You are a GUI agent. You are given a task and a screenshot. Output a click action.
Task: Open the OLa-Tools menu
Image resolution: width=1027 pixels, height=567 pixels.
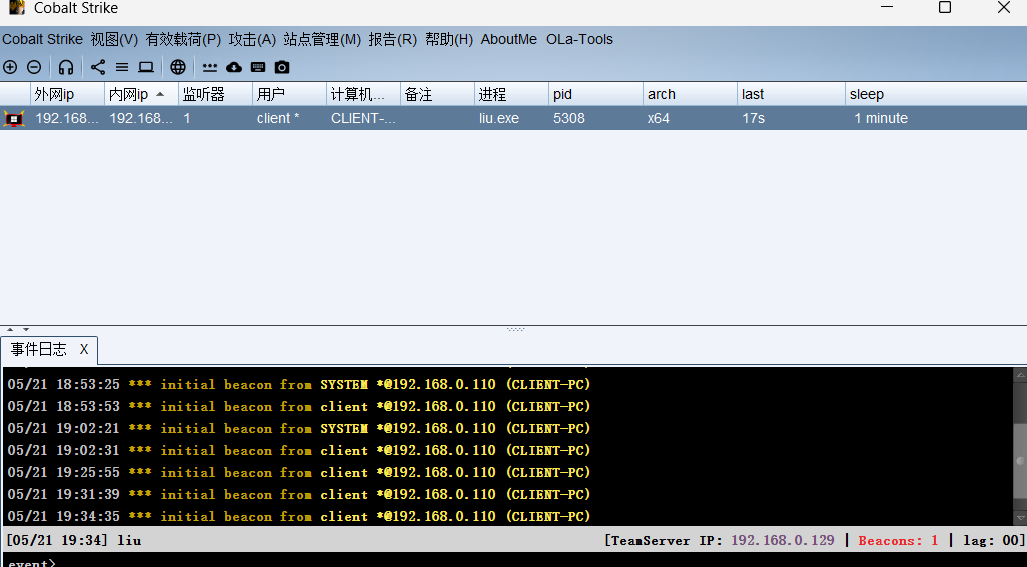pos(580,39)
